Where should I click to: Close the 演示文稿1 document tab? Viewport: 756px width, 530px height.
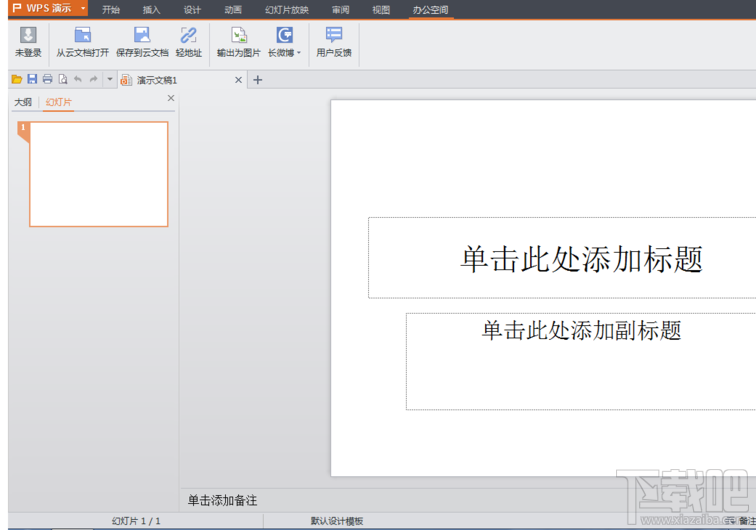point(238,80)
